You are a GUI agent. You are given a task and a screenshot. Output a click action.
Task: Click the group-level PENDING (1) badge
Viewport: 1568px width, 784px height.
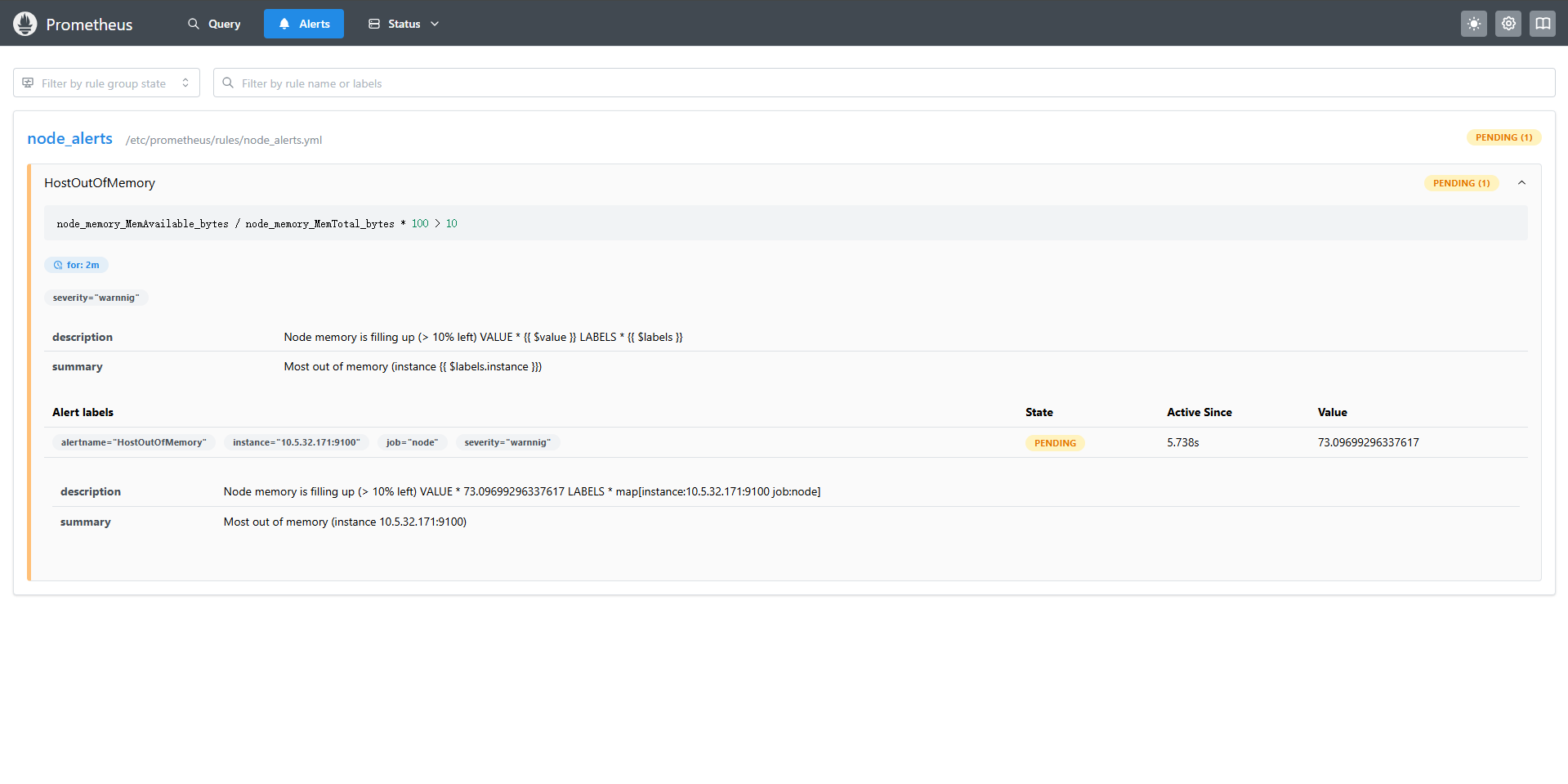[x=1503, y=137]
